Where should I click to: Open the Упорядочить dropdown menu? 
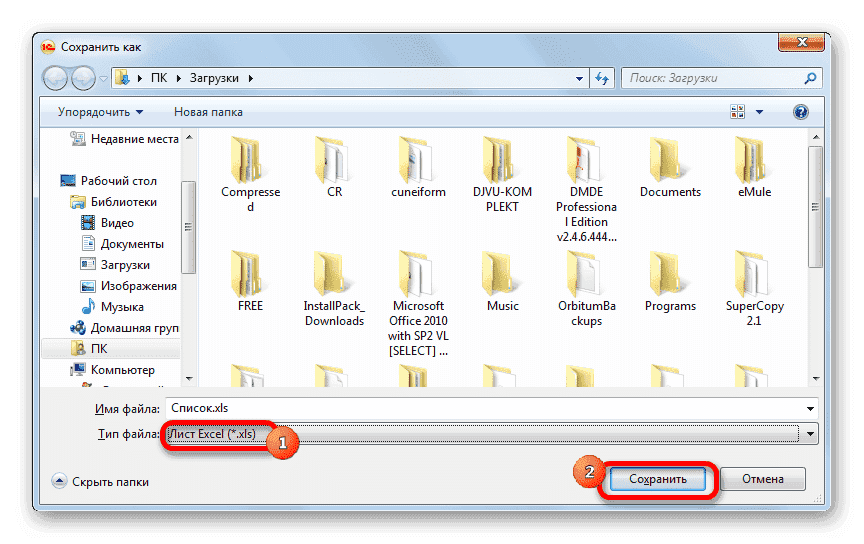click(100, 112)
